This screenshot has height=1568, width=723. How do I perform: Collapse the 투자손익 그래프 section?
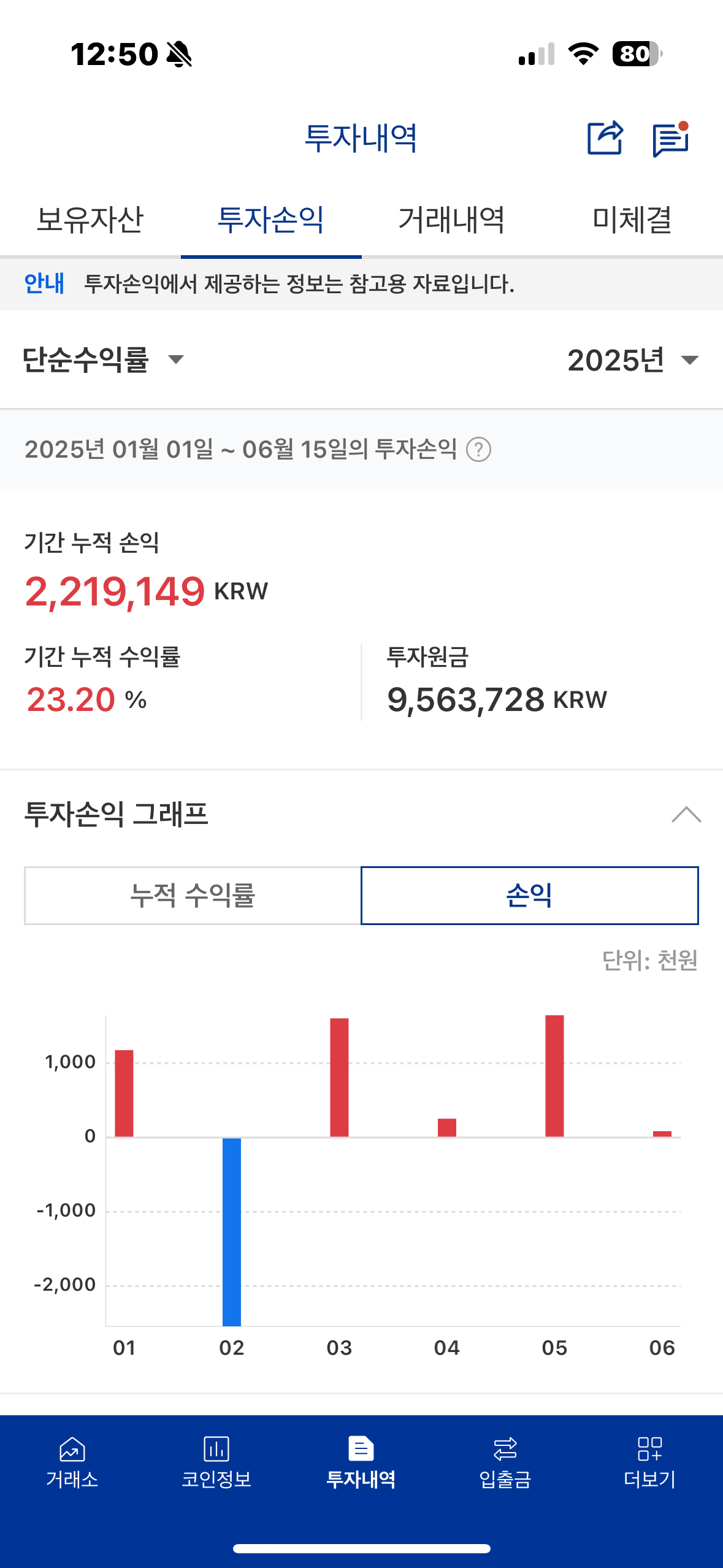pyautogui.click(x=686, y=815)
